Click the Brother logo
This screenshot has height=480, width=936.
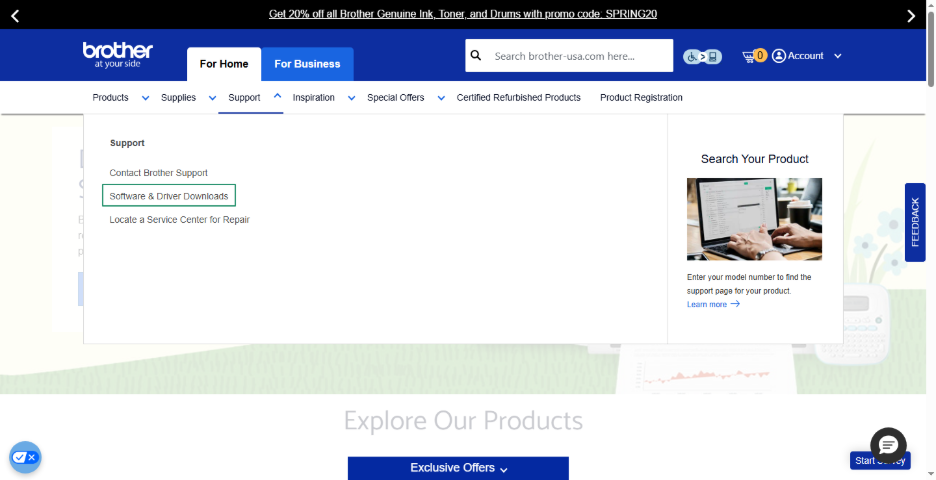tap(118, 55)
